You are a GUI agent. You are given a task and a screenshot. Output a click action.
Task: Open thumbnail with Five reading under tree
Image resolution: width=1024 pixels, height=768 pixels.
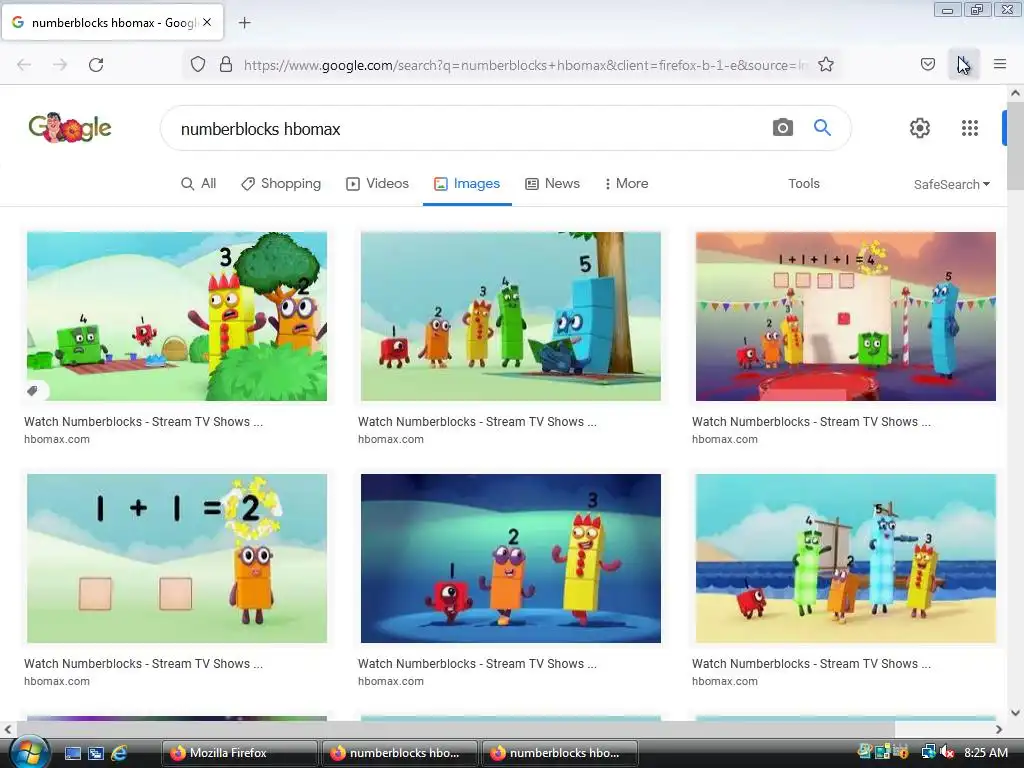[511, 316]
